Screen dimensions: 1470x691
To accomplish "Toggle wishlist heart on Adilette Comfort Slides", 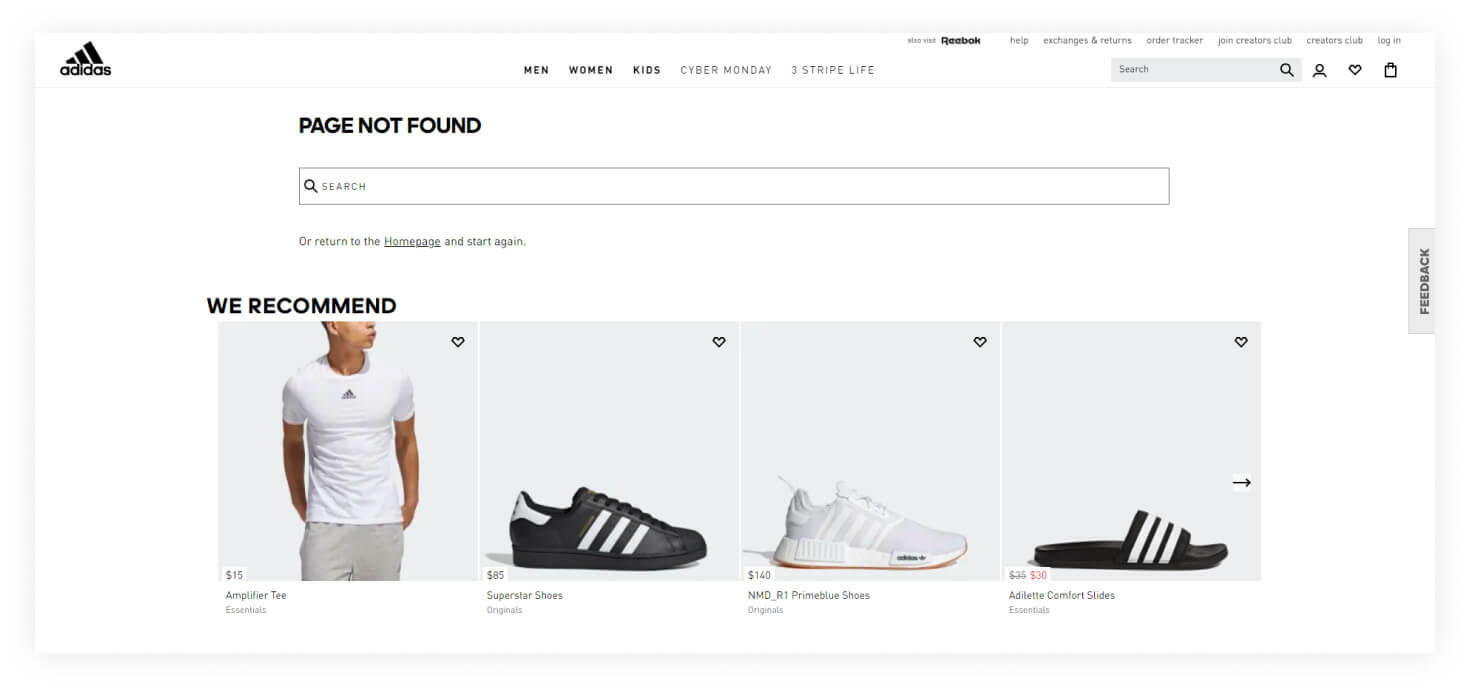I will coord(1240,342).
